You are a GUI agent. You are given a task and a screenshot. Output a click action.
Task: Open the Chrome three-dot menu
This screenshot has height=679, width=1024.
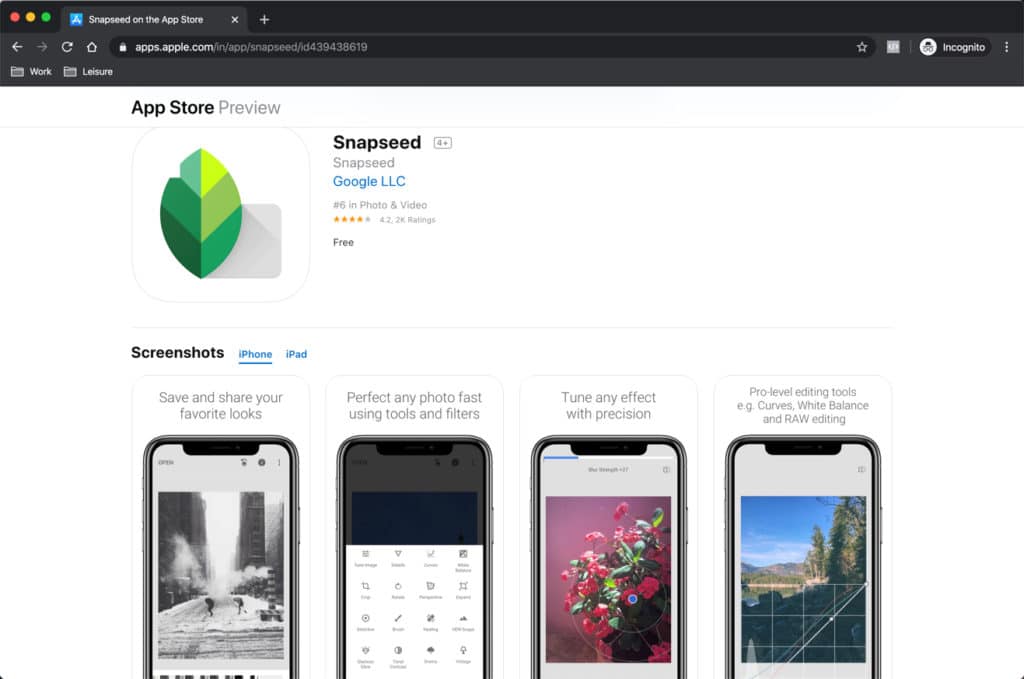pyautogui.click(x=1005, y=47)
